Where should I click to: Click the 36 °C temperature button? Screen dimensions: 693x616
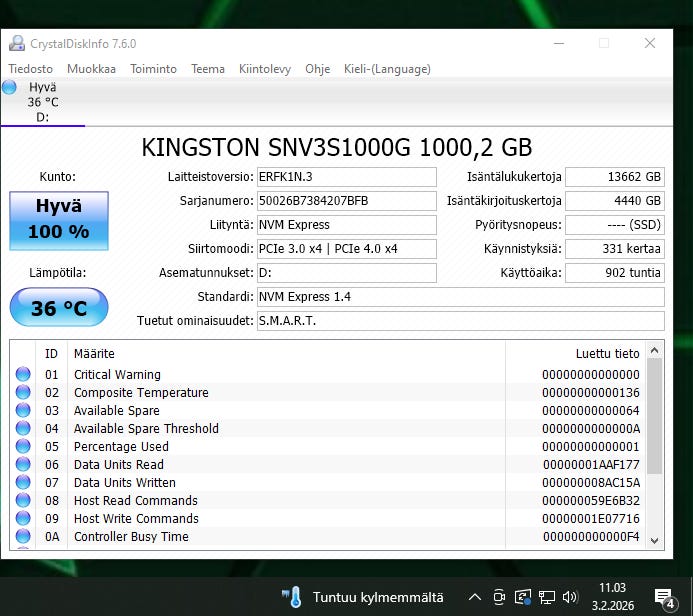[x=58, y=308]
